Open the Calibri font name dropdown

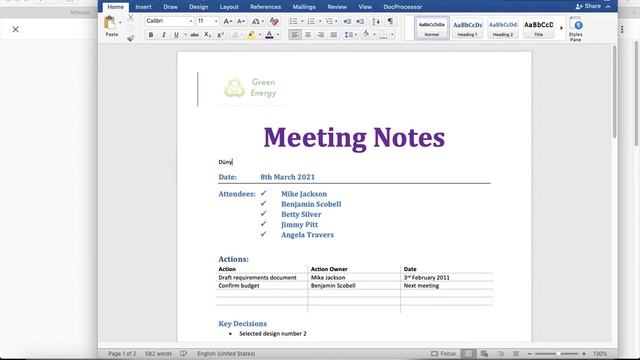(190, 21)
